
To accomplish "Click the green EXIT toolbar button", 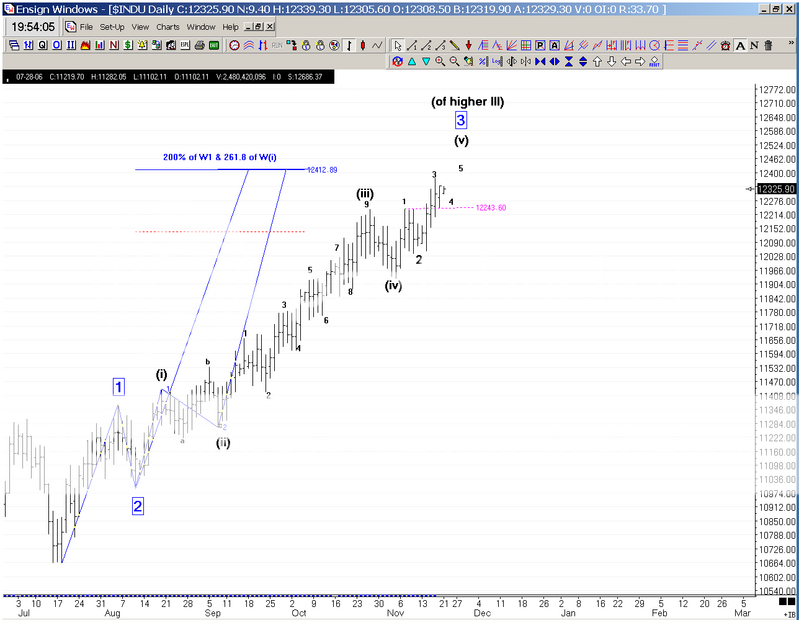I will tap(214, 46).
